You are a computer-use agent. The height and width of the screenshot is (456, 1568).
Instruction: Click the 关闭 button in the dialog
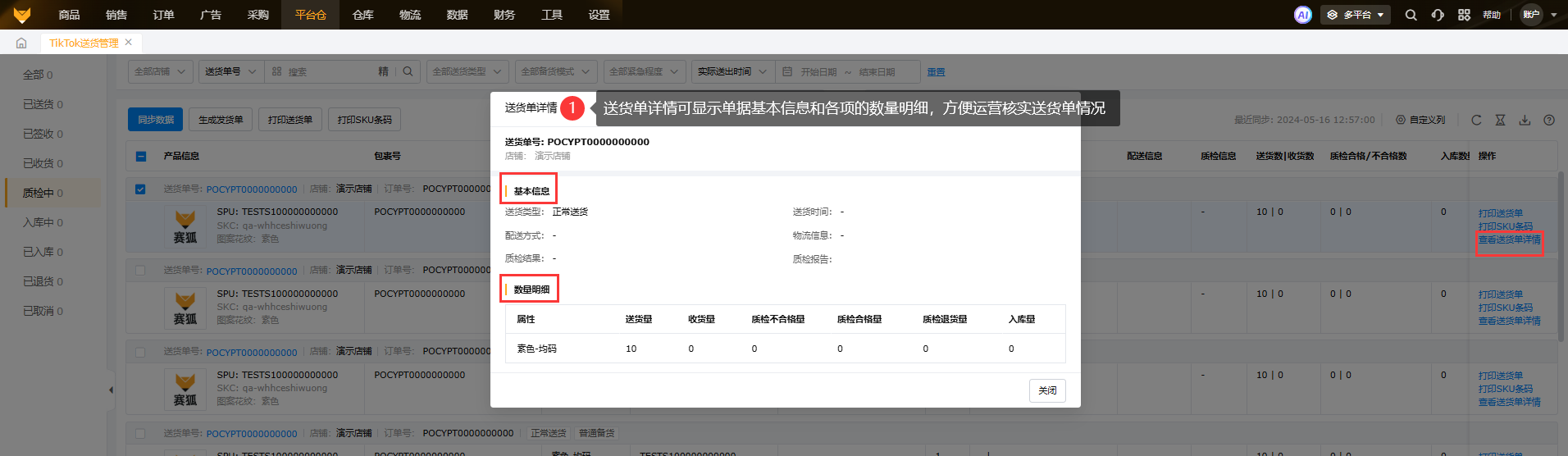1047,390
